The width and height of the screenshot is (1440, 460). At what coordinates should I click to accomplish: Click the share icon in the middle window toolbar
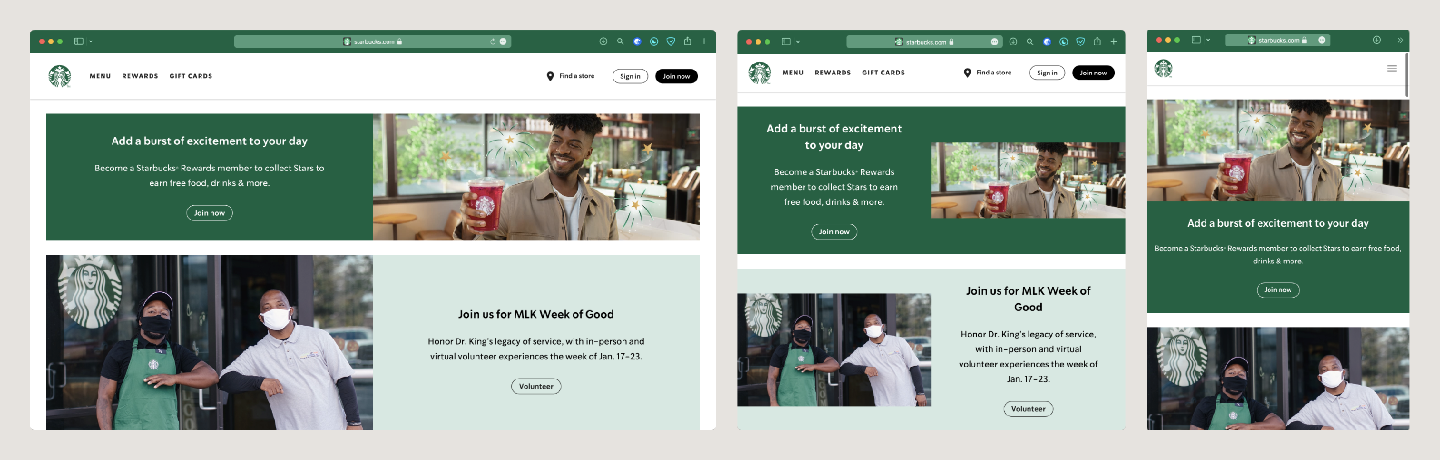click(x=1097, y=41)
